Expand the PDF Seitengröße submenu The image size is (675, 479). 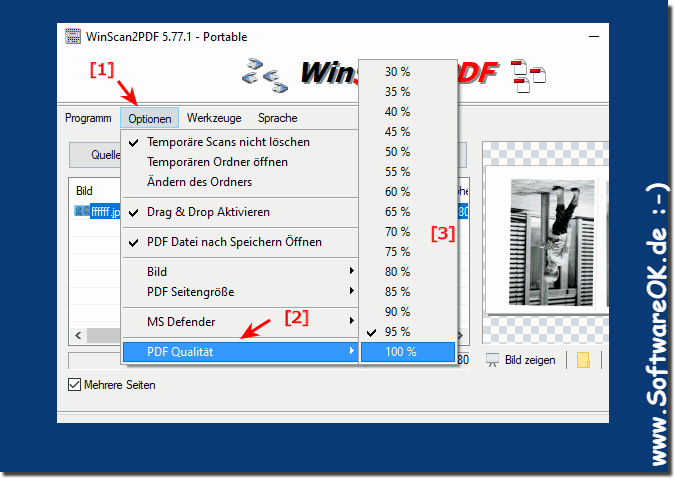coord(240,292)
